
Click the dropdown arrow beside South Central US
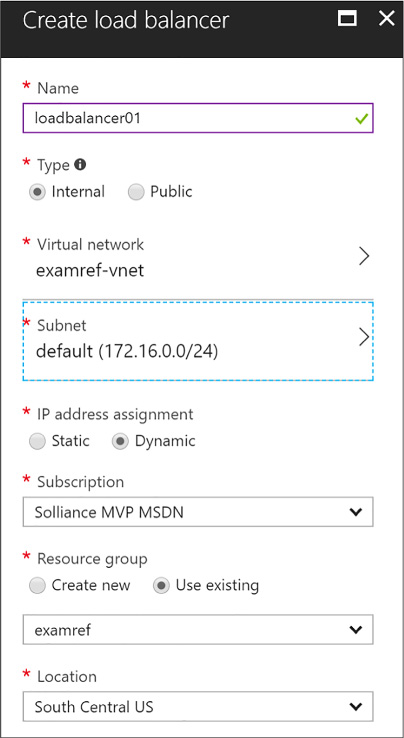point(356,706)
